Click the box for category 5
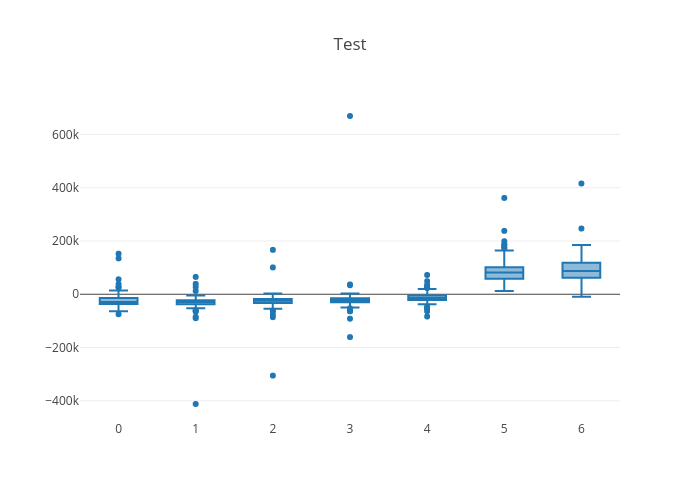This screenshot has height=500, width=700. pos(504,273)
